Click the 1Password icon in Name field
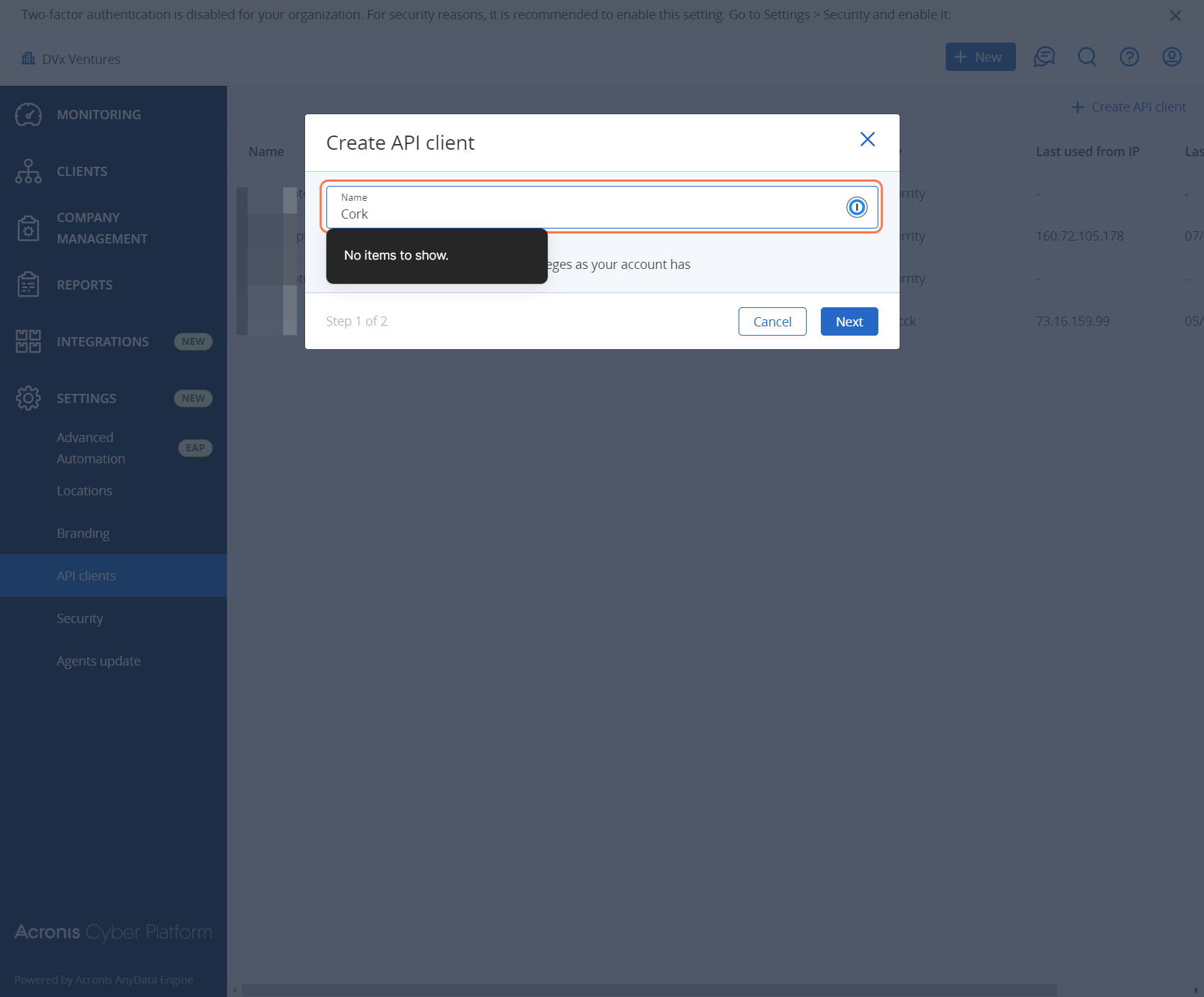This screenshot has height=997, width=1204. (x=856, y=207)
